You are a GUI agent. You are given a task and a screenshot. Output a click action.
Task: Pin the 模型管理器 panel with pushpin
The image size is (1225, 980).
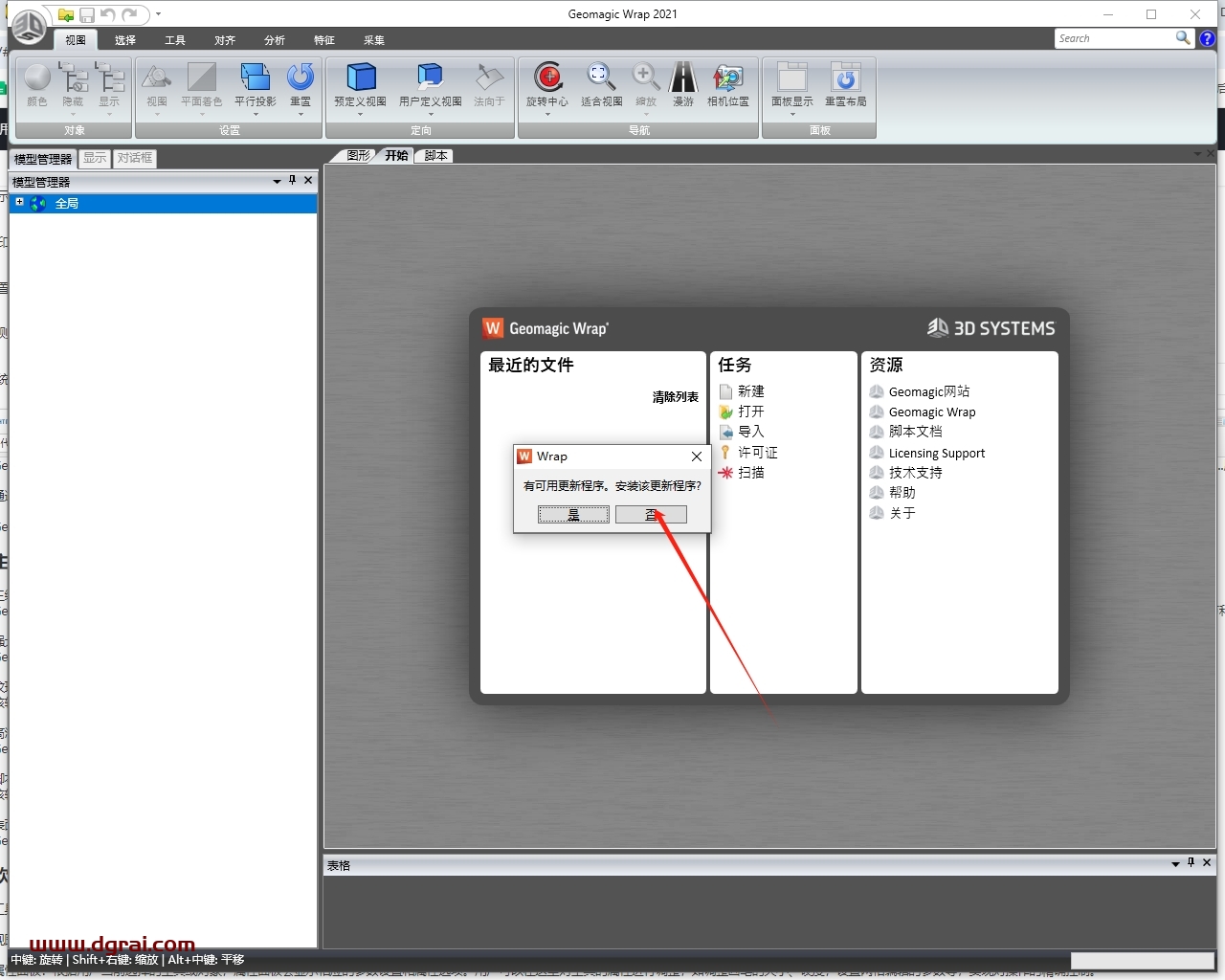coord(293,180)
